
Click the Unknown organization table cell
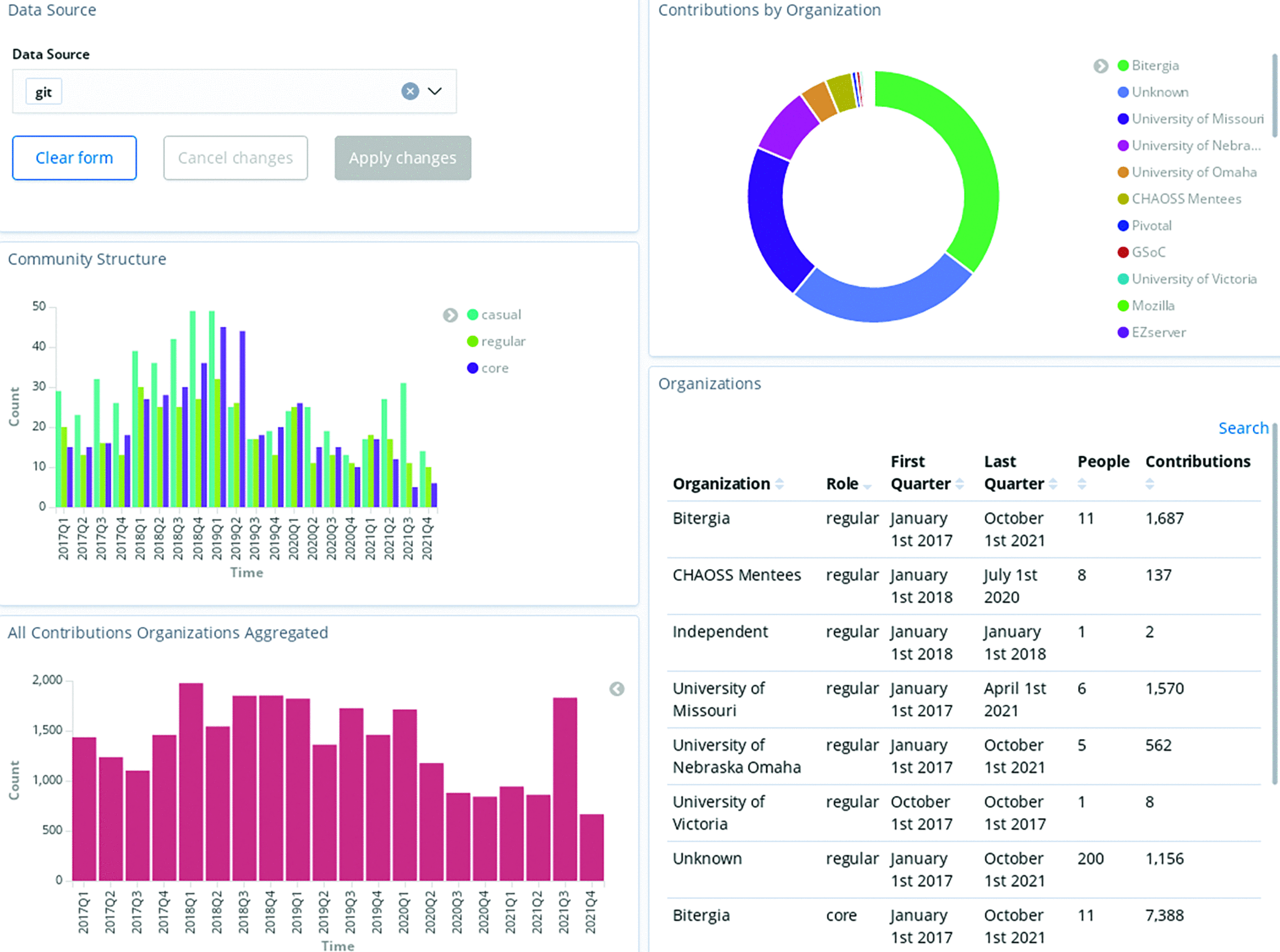pos(707,858)
